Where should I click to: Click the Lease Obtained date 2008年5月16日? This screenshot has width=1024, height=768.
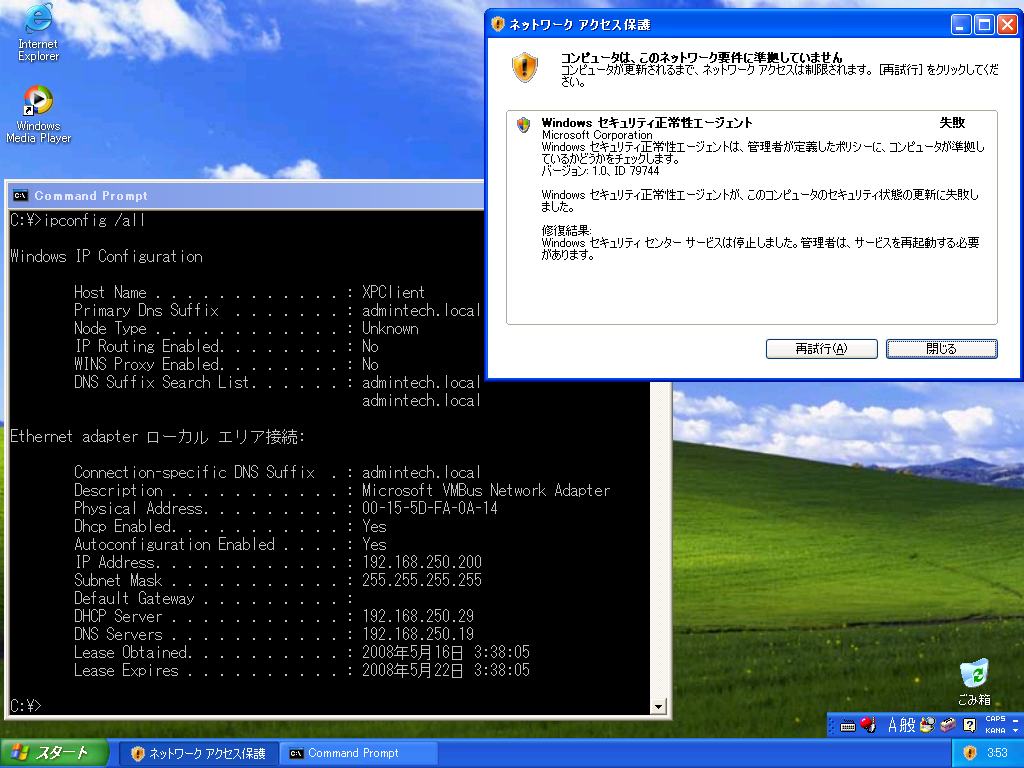[413, 652]
